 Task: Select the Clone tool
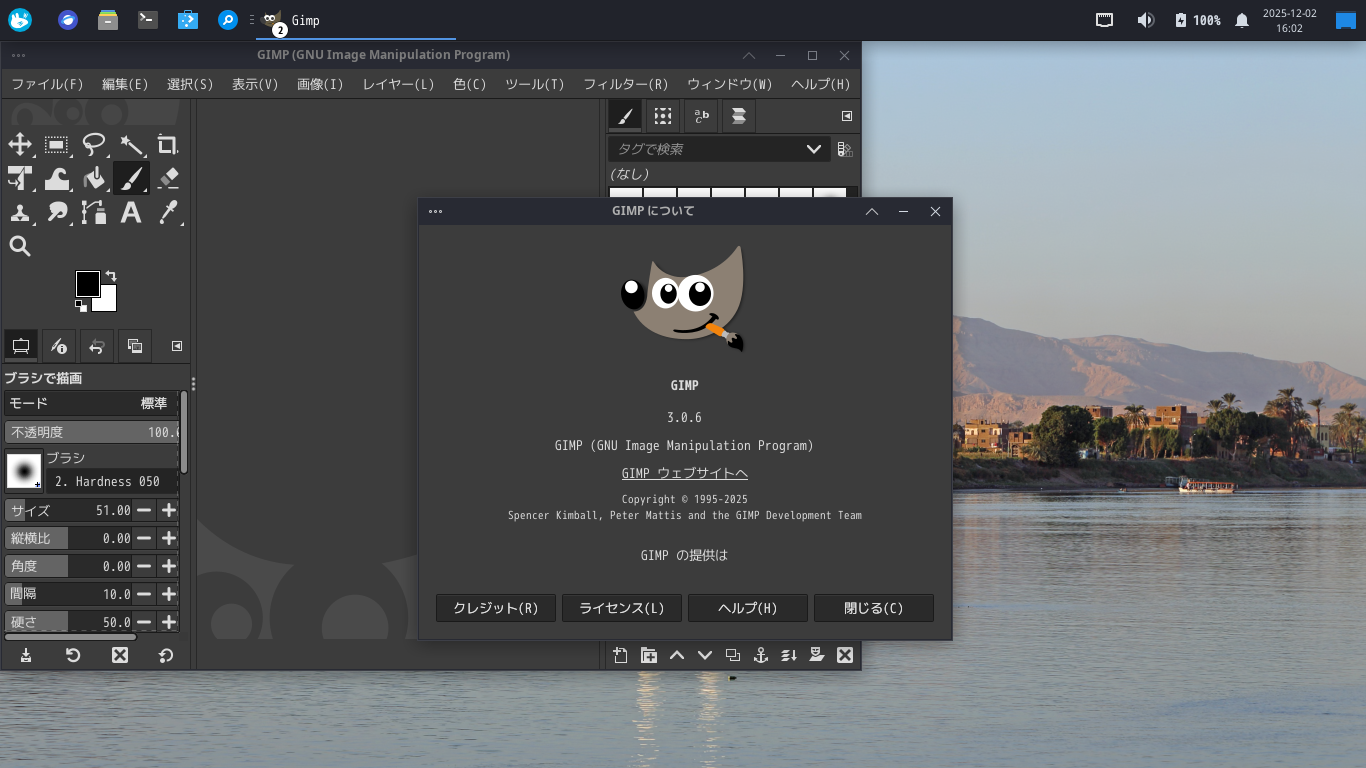coord(20,213)
